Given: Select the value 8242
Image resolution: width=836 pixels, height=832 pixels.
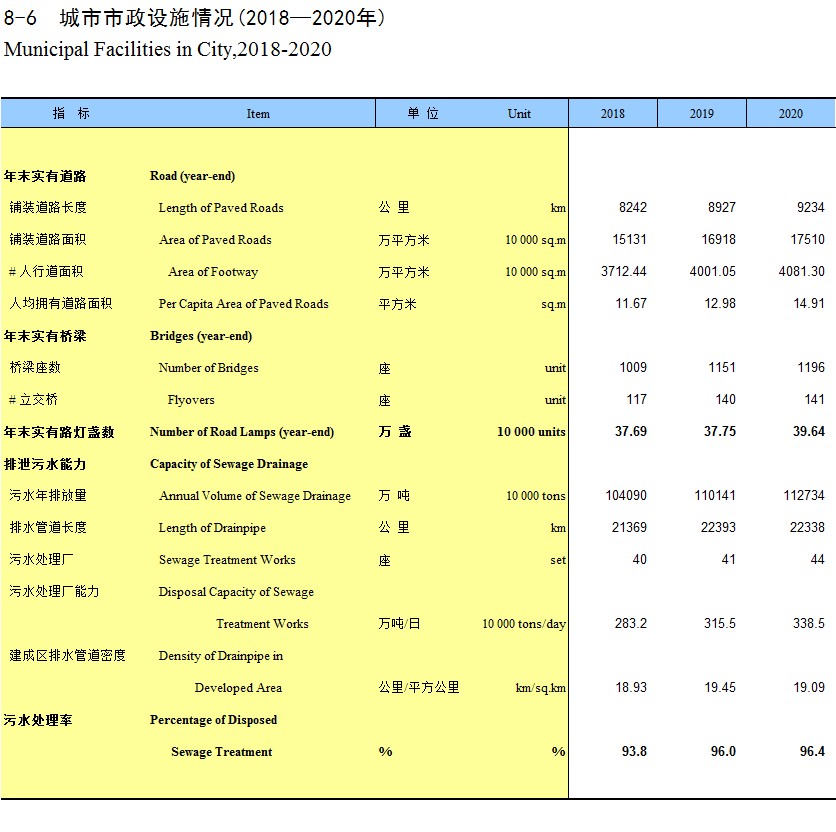Looking at the screenshot, I should point(633,207).
